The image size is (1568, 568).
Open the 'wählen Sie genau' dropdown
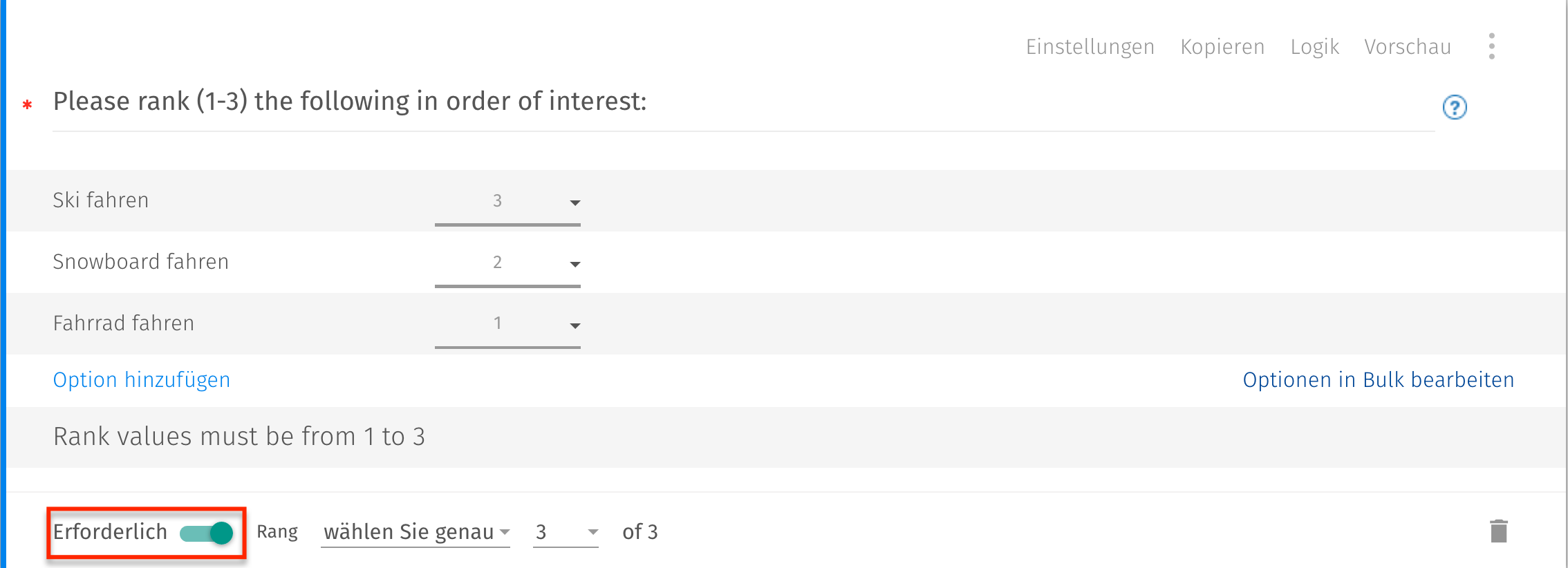pos(415,531)
